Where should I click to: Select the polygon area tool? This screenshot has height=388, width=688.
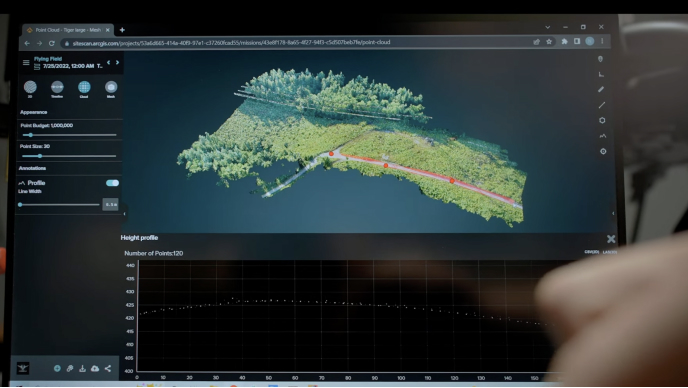tap(602, 120)
